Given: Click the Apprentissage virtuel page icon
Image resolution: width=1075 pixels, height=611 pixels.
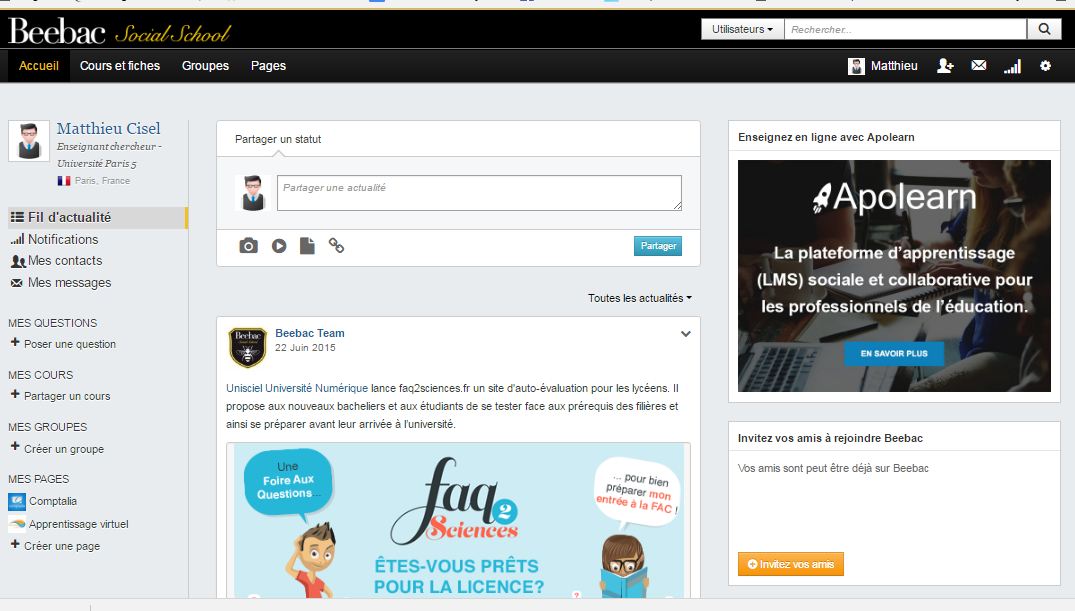Looking at the screenshot, I should pos(17,524).
